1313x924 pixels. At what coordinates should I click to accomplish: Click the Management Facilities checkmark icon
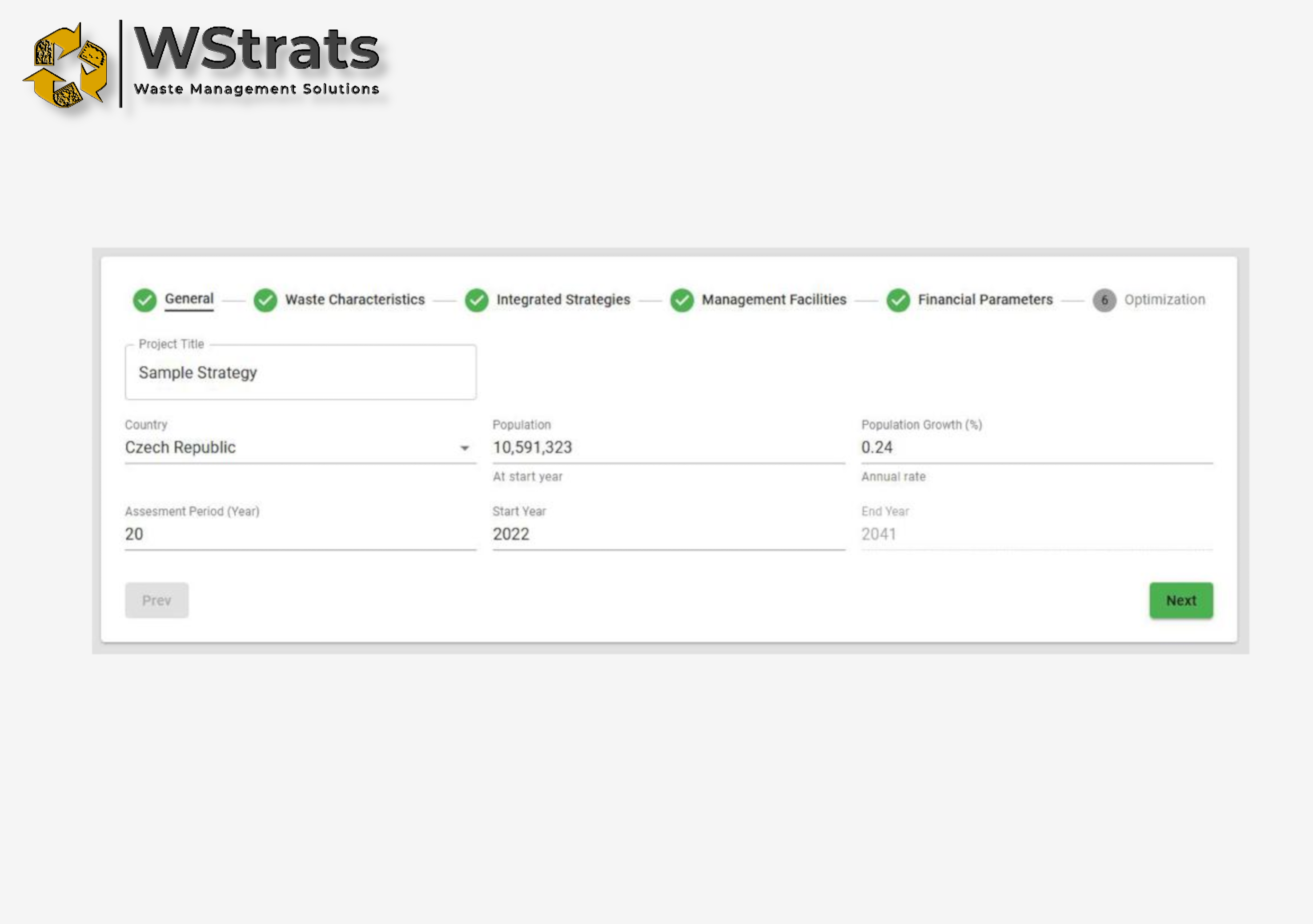click(x=682, y=300)
